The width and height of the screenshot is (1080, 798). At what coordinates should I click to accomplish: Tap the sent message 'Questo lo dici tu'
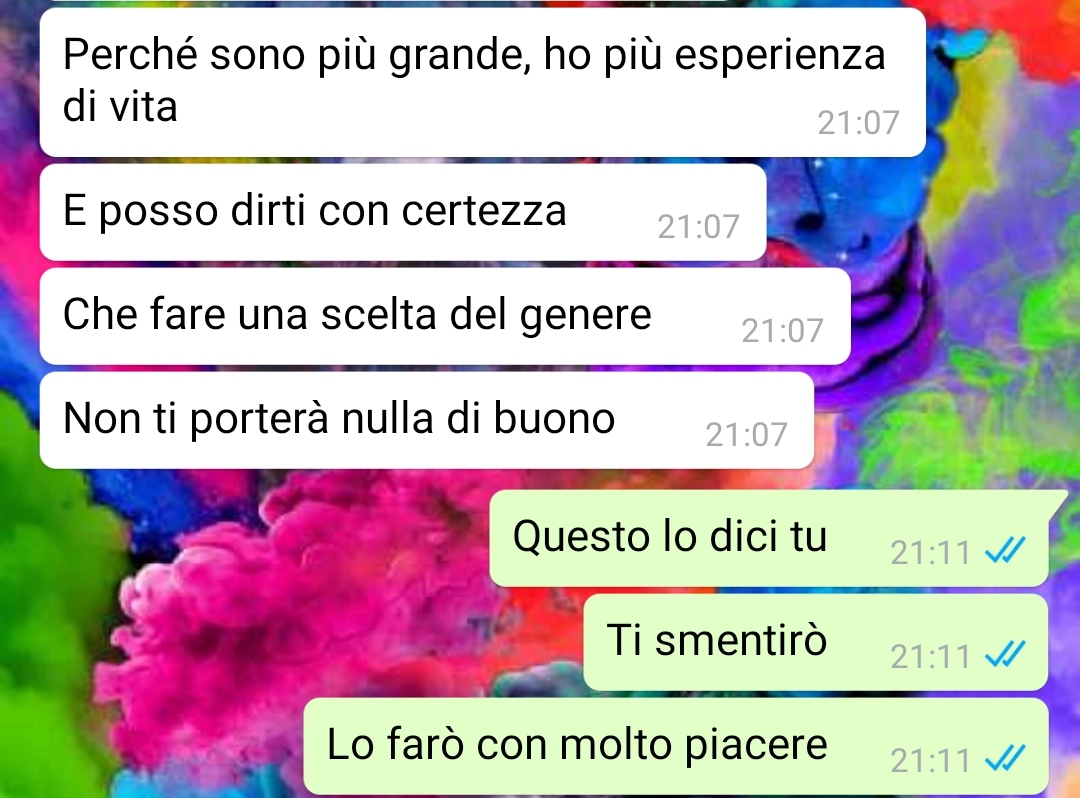pos(771,538)
